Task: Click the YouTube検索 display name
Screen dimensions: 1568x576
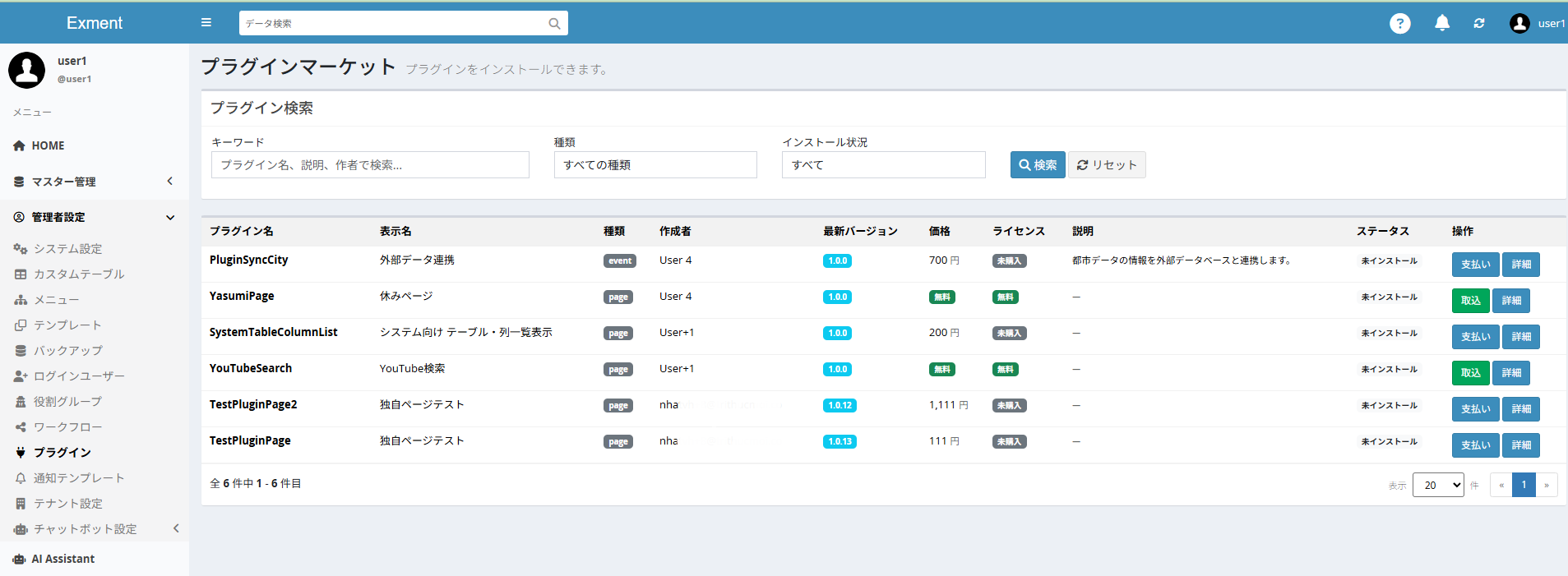Action: tap(412, 368)
